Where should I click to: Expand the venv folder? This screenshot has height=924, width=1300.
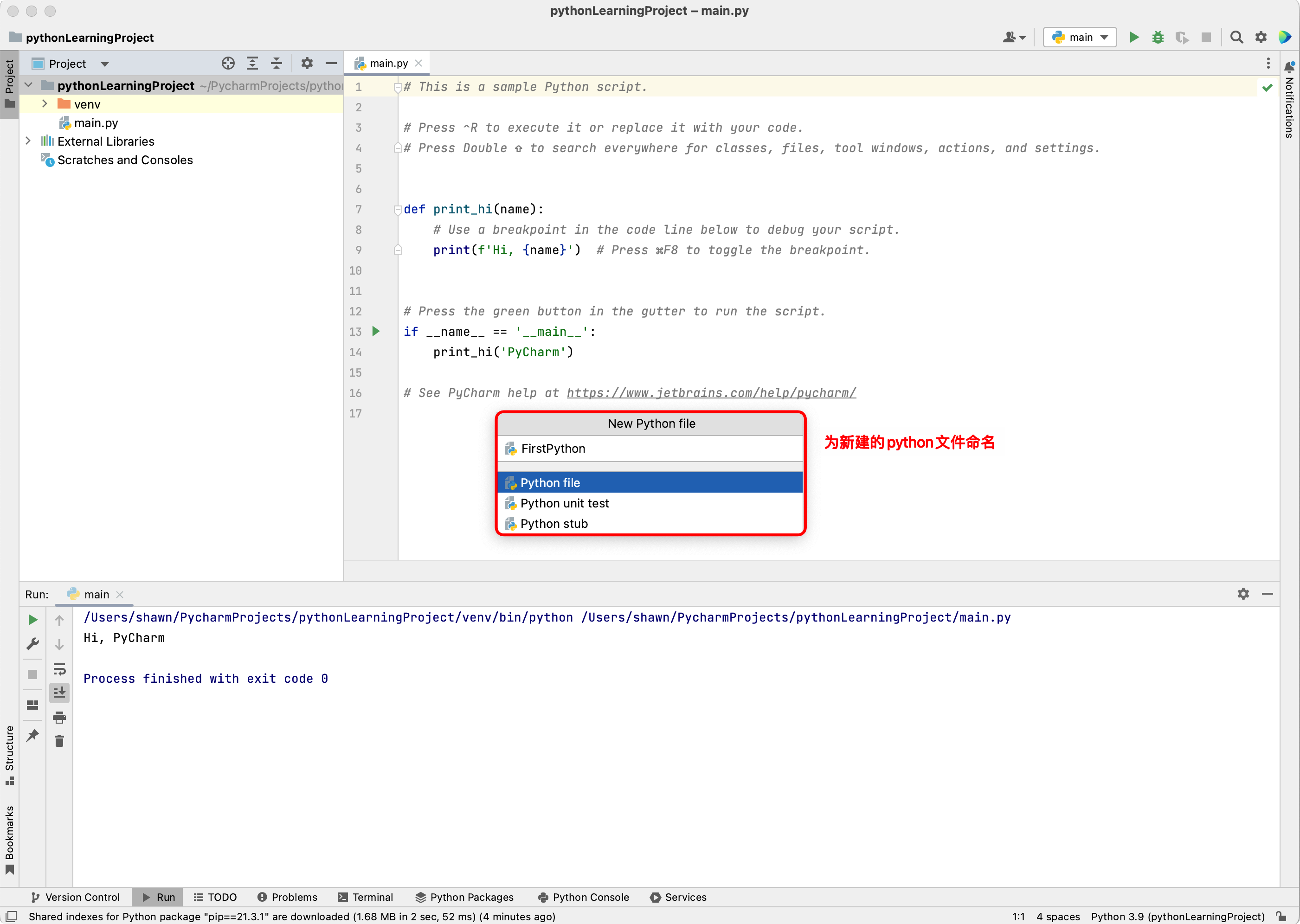point(45,104)
